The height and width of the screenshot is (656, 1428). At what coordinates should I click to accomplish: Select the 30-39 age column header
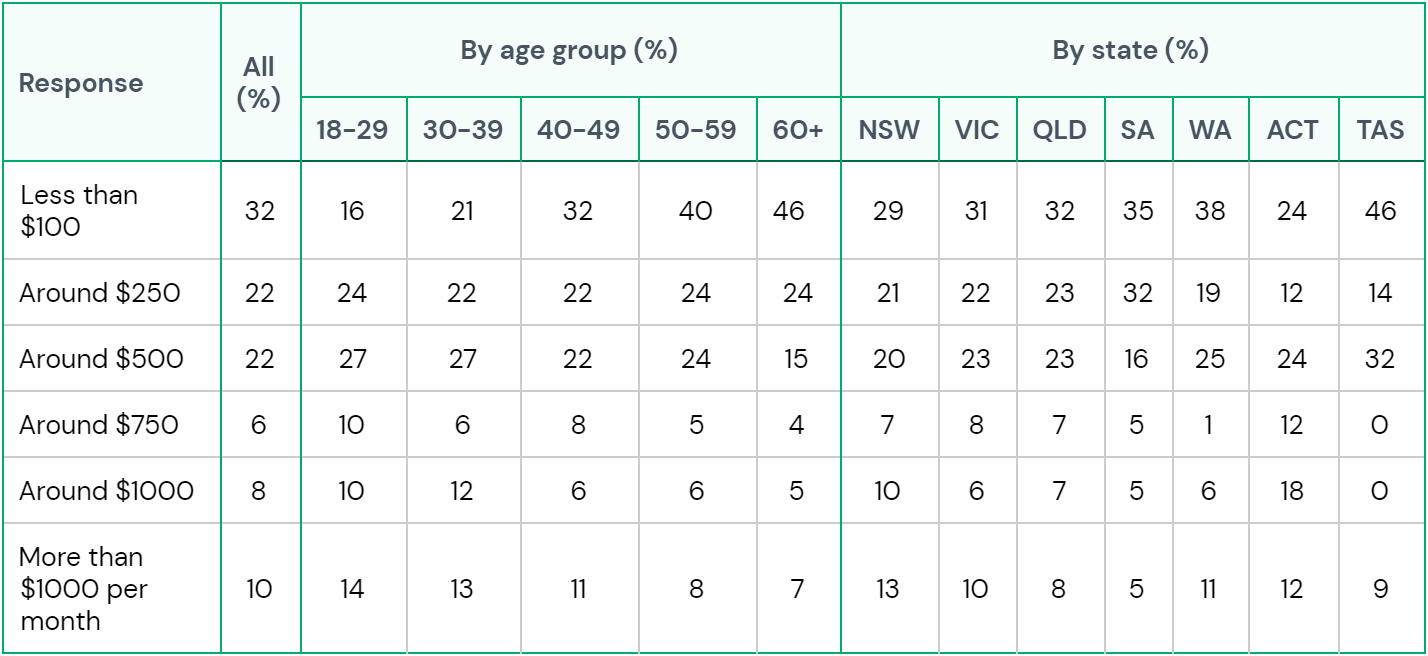coord(463,130)
